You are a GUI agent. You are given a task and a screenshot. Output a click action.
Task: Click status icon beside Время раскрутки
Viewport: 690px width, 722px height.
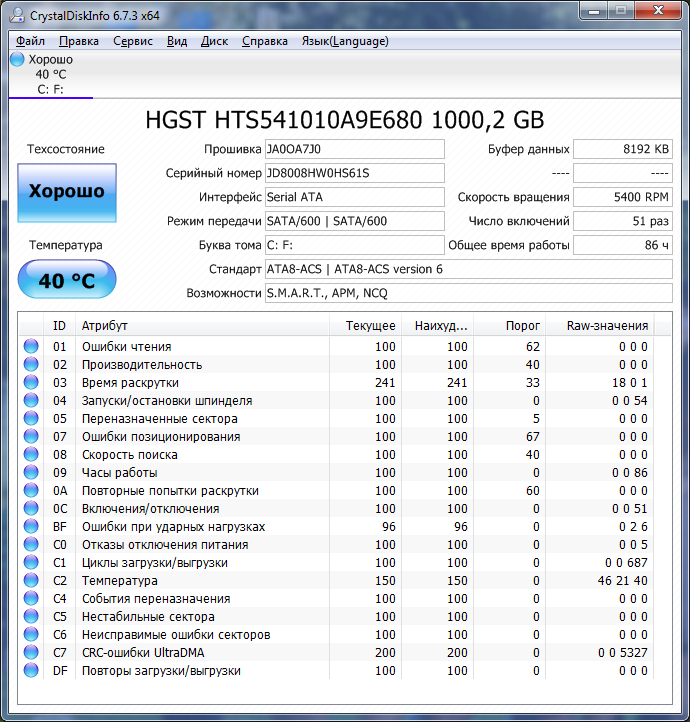[x=31, y=383]
